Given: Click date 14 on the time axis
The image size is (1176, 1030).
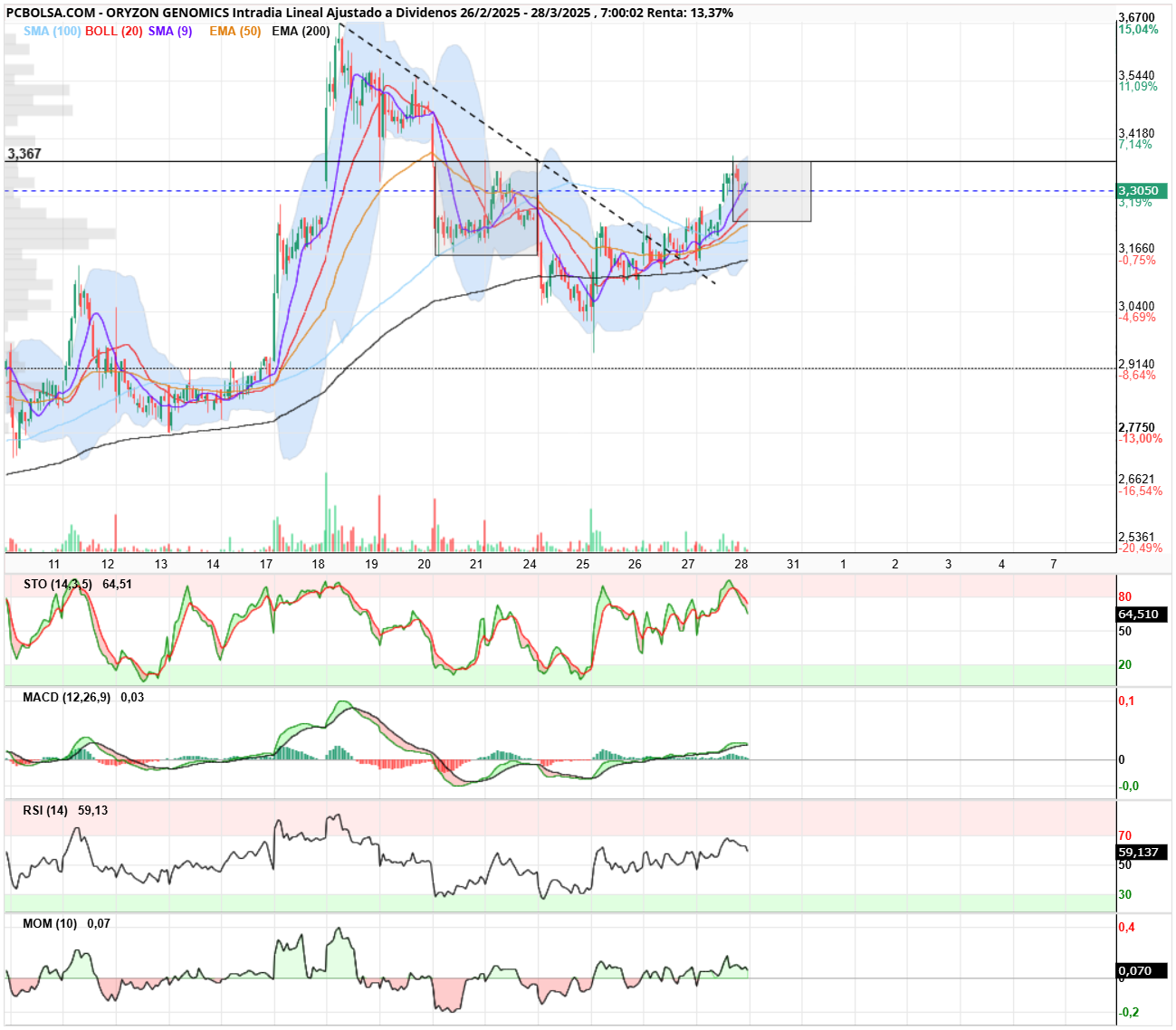Looking at the screenshot, I should coord(213,564).
